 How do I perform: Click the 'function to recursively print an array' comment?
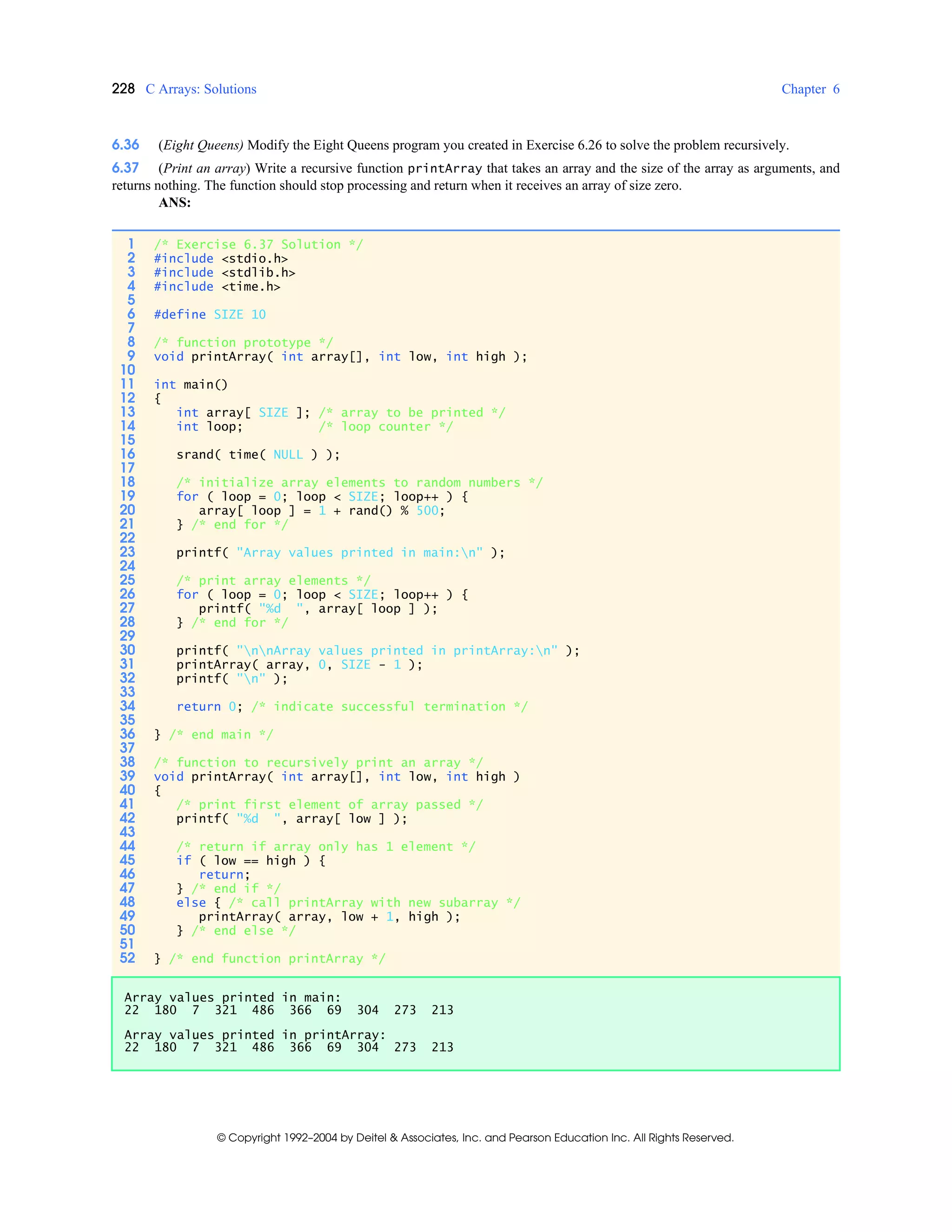coord(318,762)
